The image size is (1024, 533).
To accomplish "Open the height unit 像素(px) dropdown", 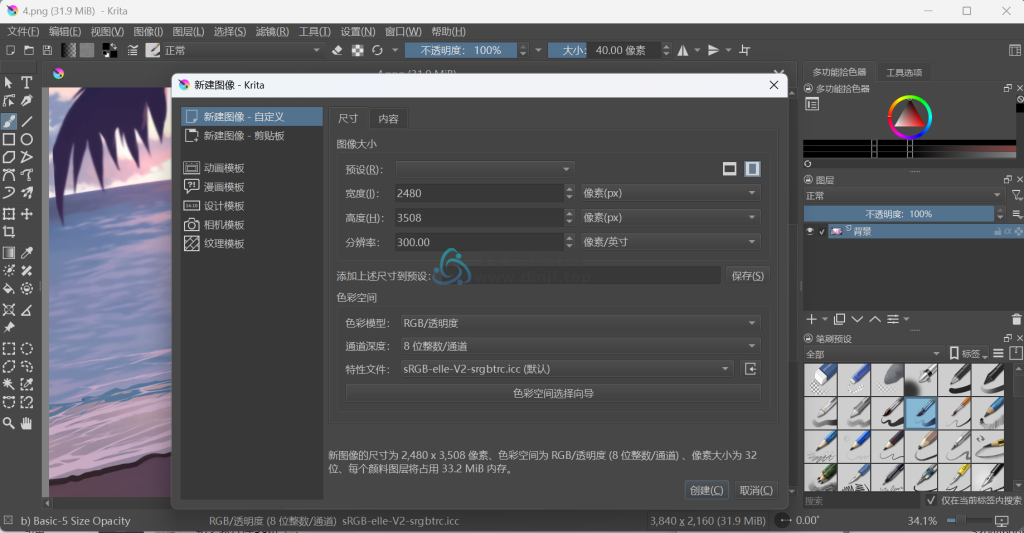I will (670, 218).
